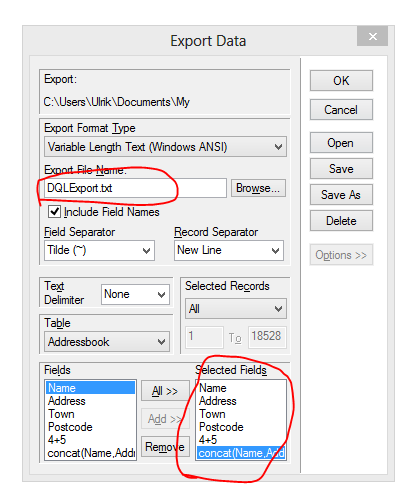The image size is (413, 489).
Task: Close the Export Data dialog window
Action: (372, 36)
